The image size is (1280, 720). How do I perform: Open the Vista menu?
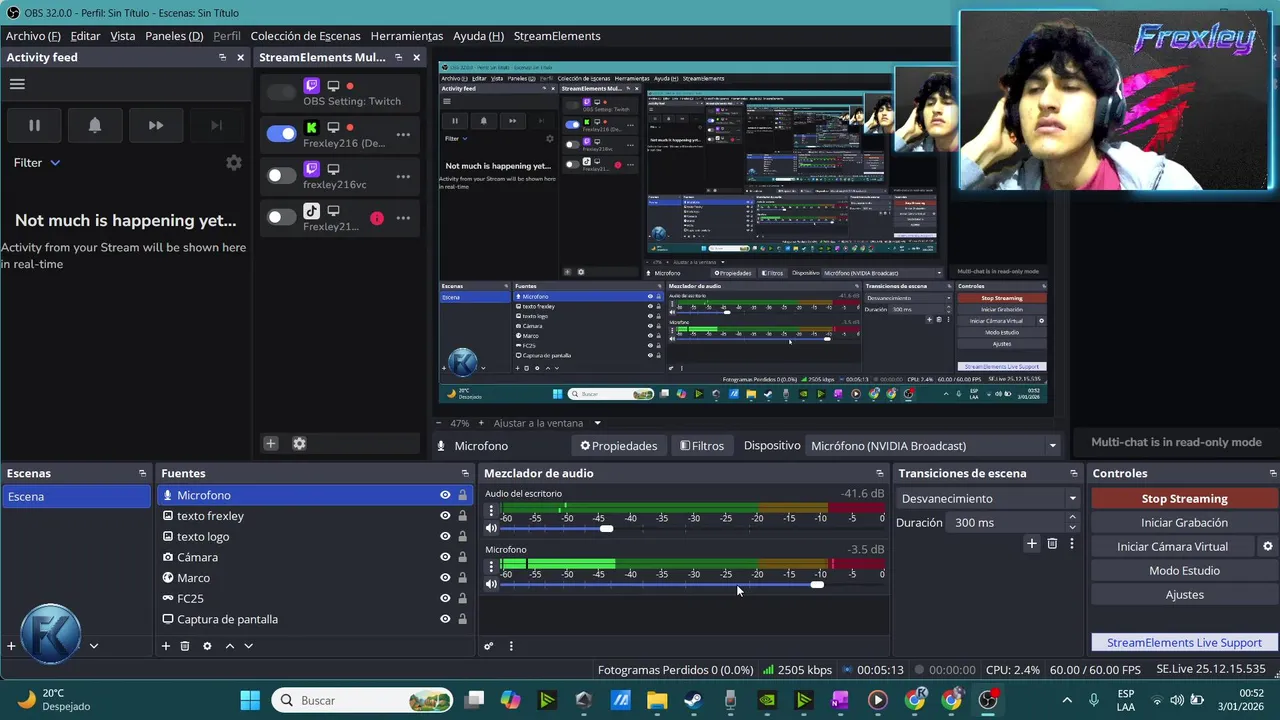click(x=123, y=36)
